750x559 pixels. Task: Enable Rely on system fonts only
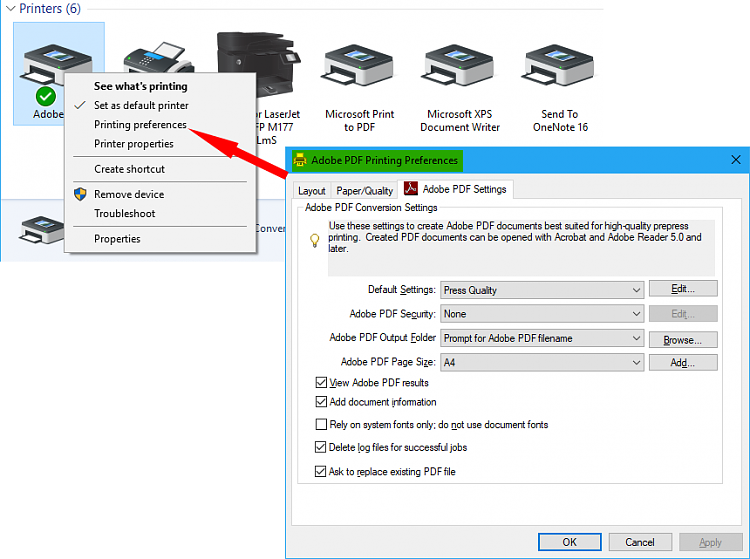point(321,424)
